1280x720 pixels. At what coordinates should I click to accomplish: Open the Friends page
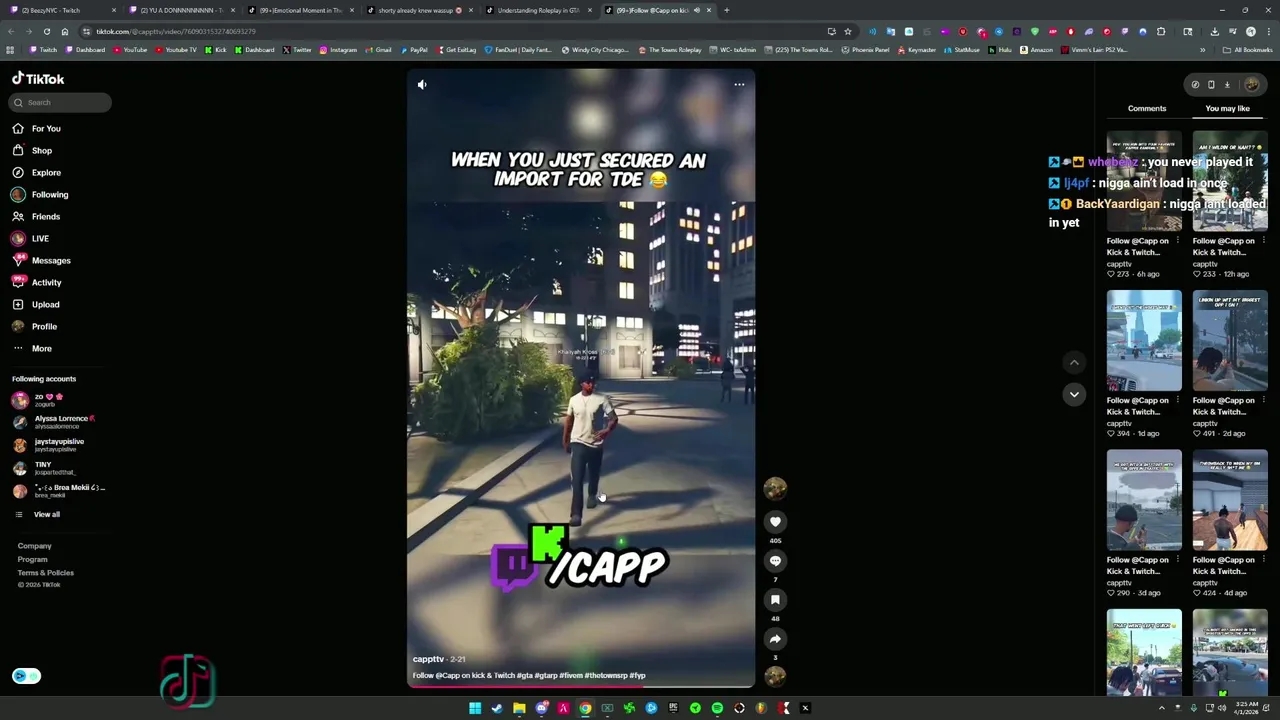[x=36, y=216]
